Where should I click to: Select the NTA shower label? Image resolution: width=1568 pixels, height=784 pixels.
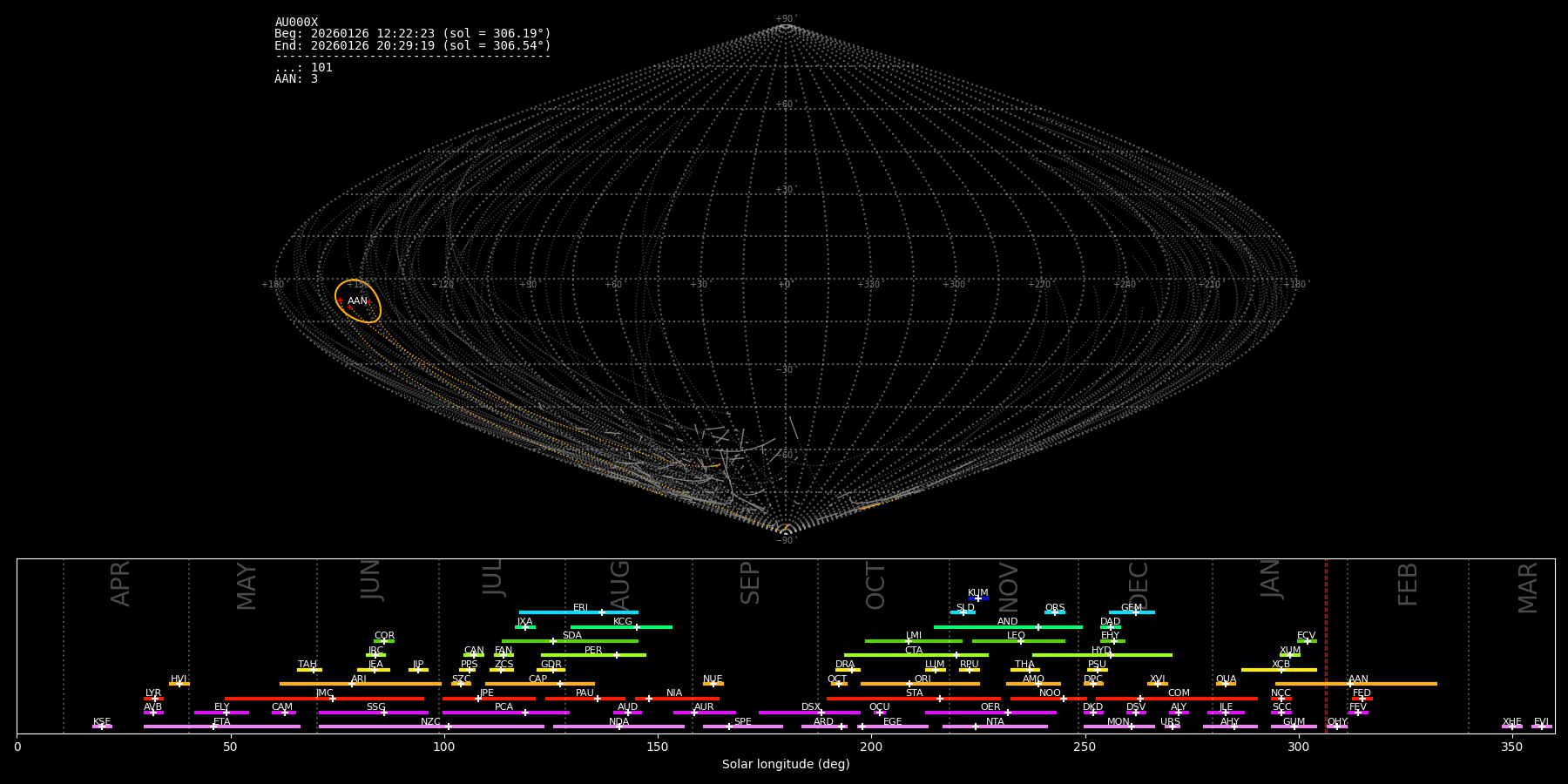click(995, 722)
